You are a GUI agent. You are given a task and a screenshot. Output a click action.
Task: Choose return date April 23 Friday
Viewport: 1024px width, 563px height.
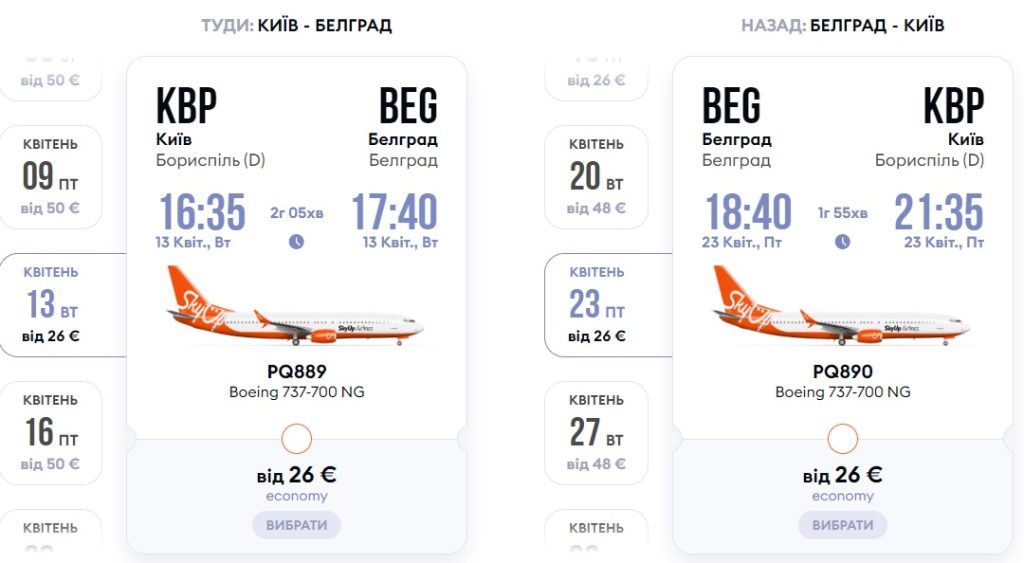(598, 304)
